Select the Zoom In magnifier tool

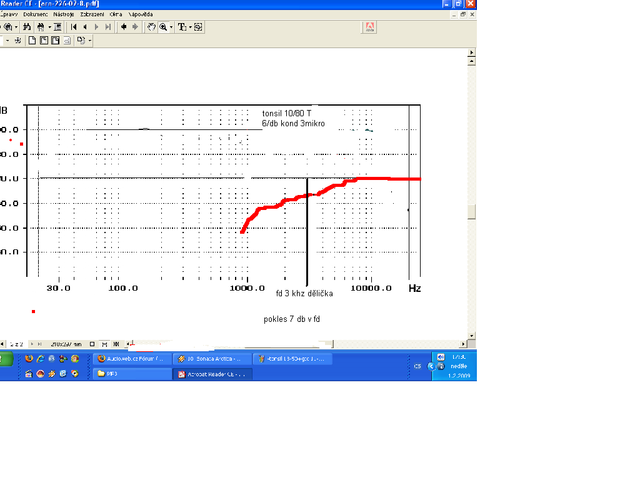163,27
